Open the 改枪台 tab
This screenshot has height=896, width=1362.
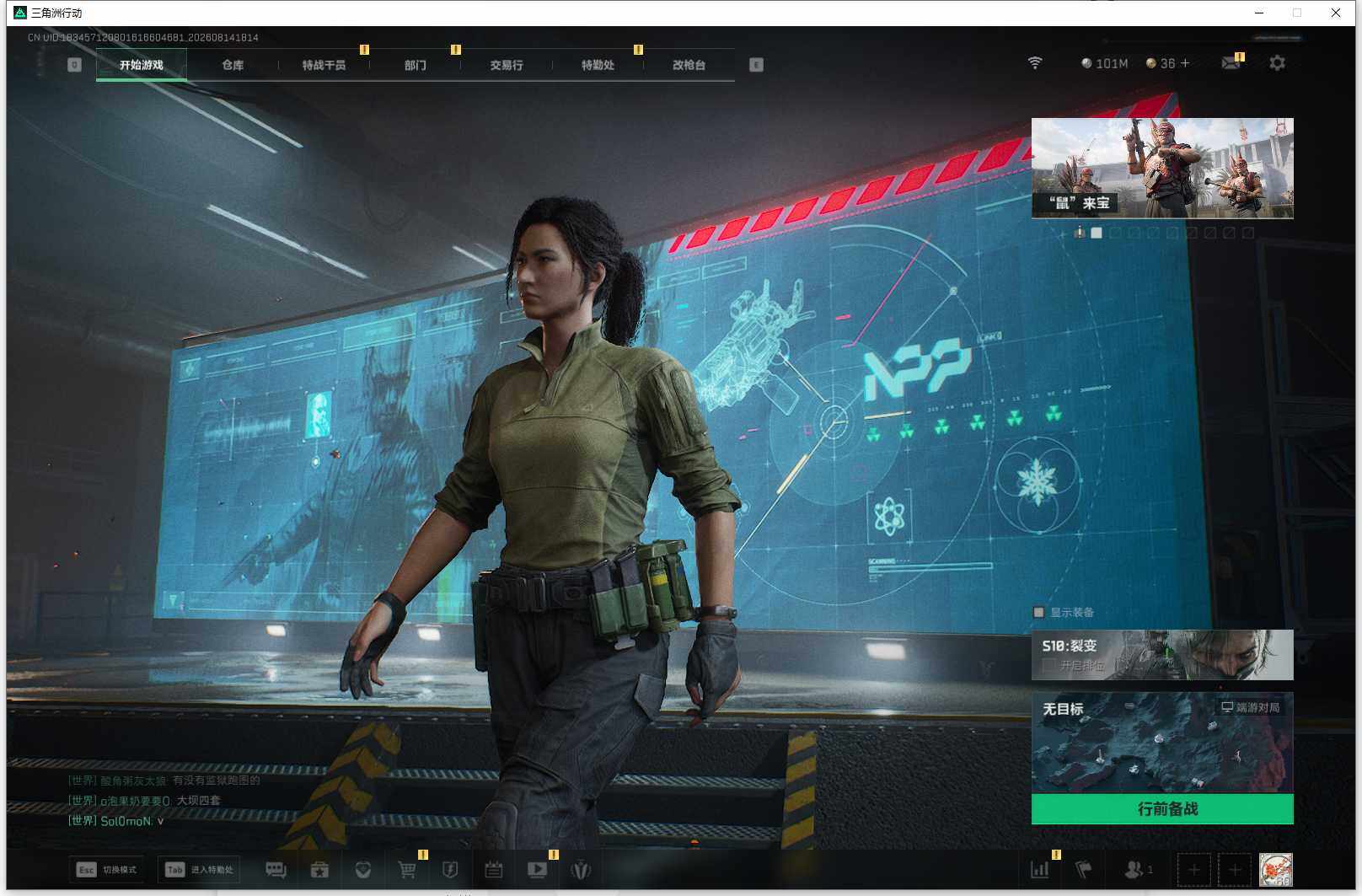click(689, 65)
